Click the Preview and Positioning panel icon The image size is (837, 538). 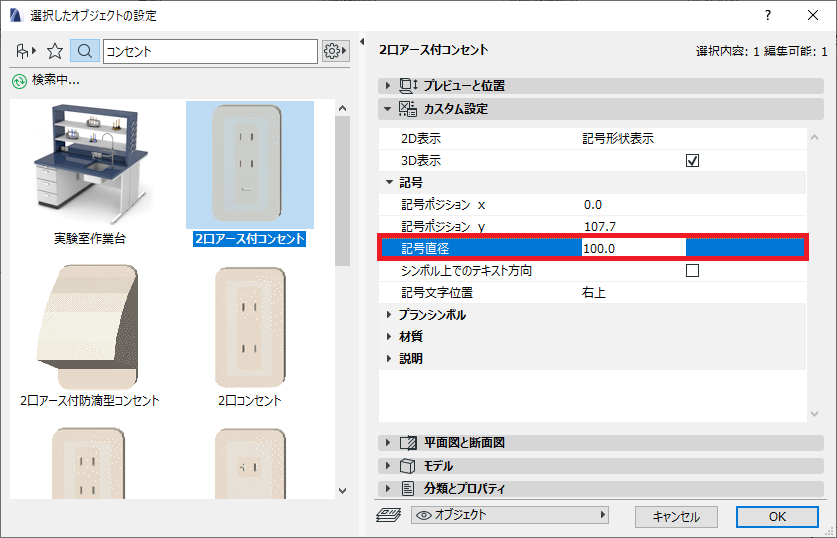408,85
